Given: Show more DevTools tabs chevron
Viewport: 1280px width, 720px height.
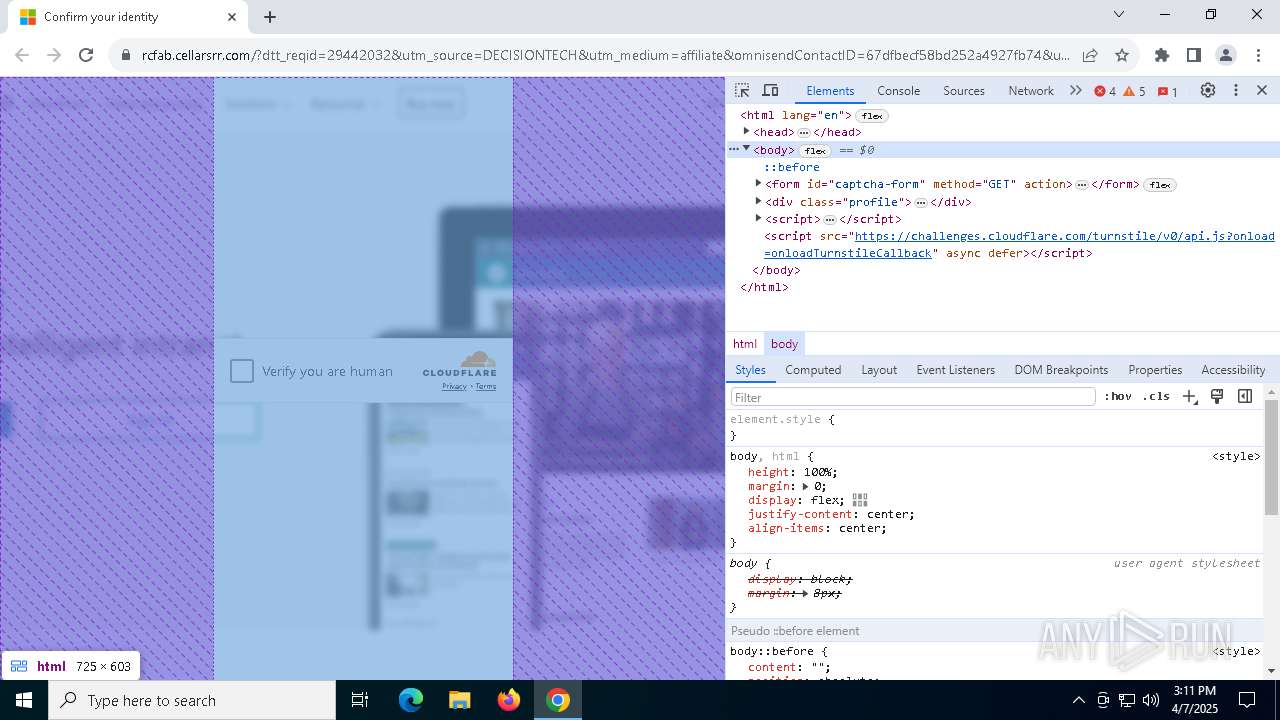Looking at the screenshot, I should point(1075,90).
